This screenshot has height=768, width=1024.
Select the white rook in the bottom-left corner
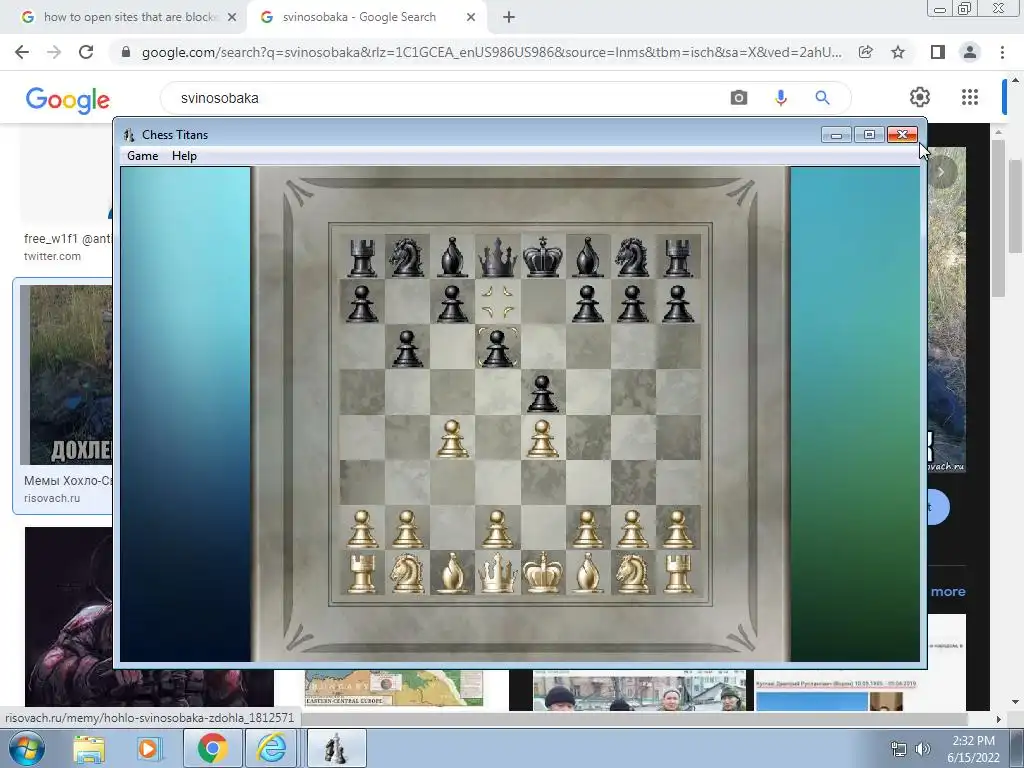pyautogui.click(x=362, y=573)
